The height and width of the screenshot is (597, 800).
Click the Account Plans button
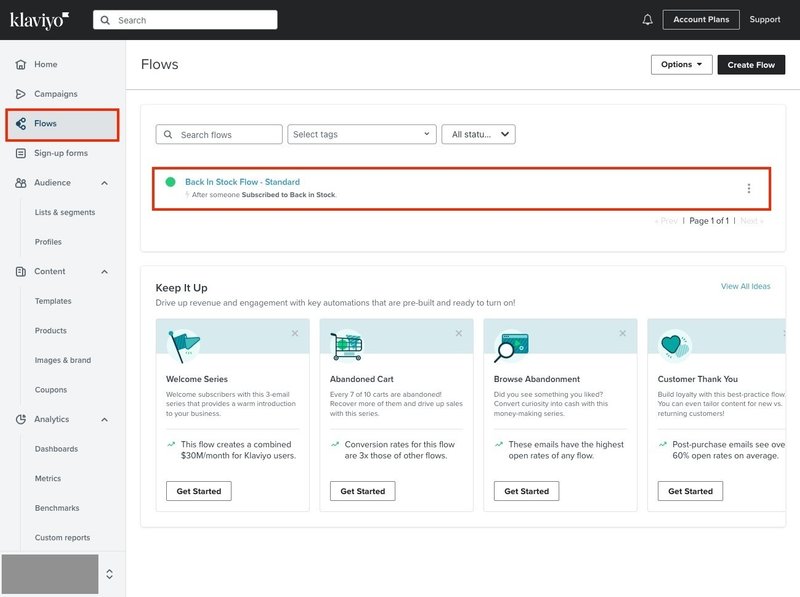(701, 19)
